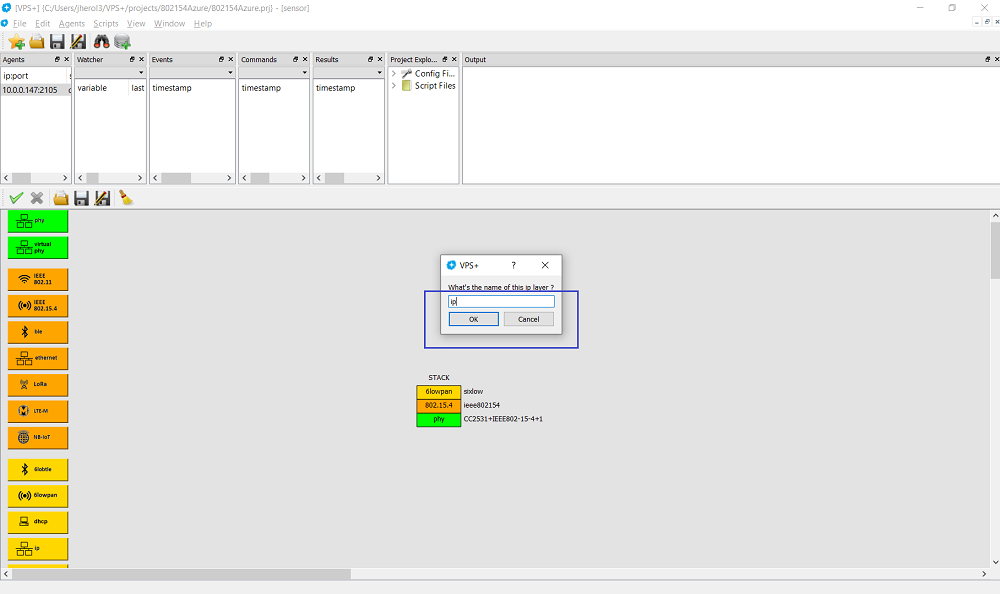Click the broom clear icon
This screenshot has width=1000, height=594.
[x=126, y=198]
